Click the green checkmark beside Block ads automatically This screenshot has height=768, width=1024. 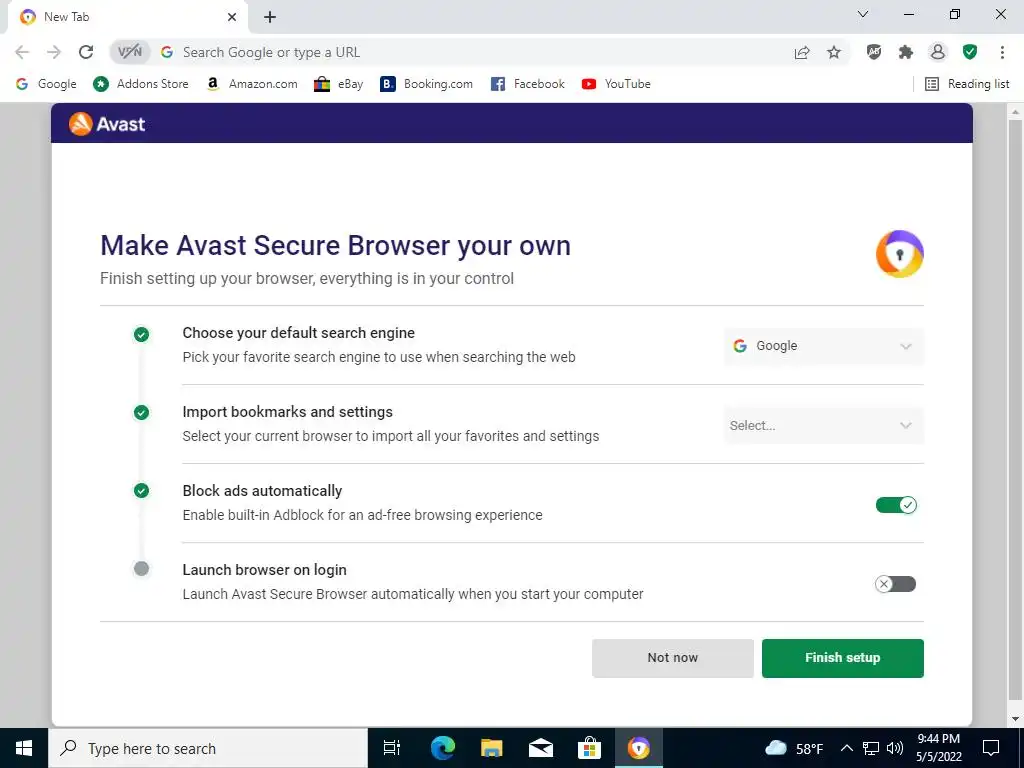pyautogui.click(x=141, y=490)
